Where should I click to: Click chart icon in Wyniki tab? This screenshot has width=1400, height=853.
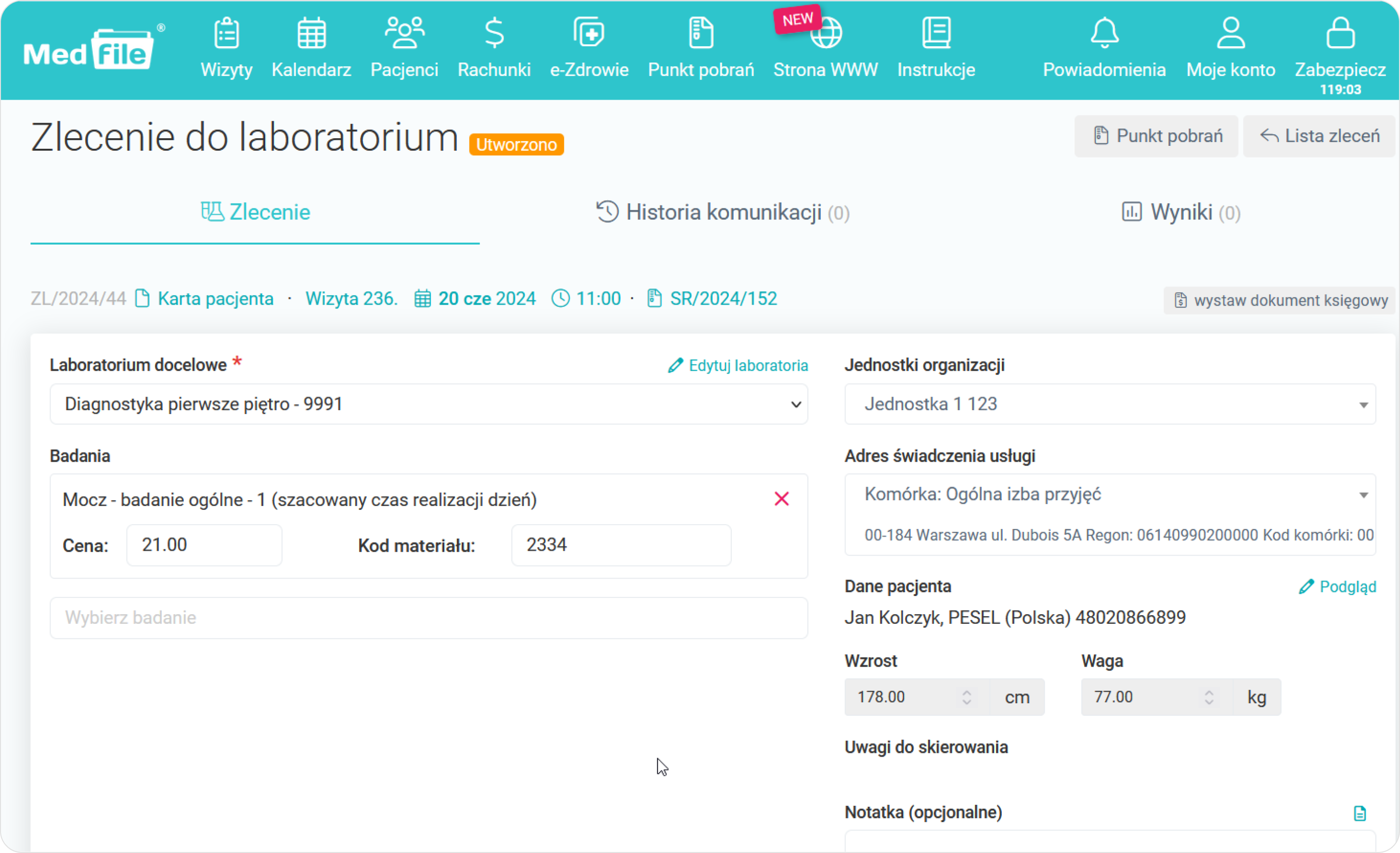click(x=1131, y=211)
